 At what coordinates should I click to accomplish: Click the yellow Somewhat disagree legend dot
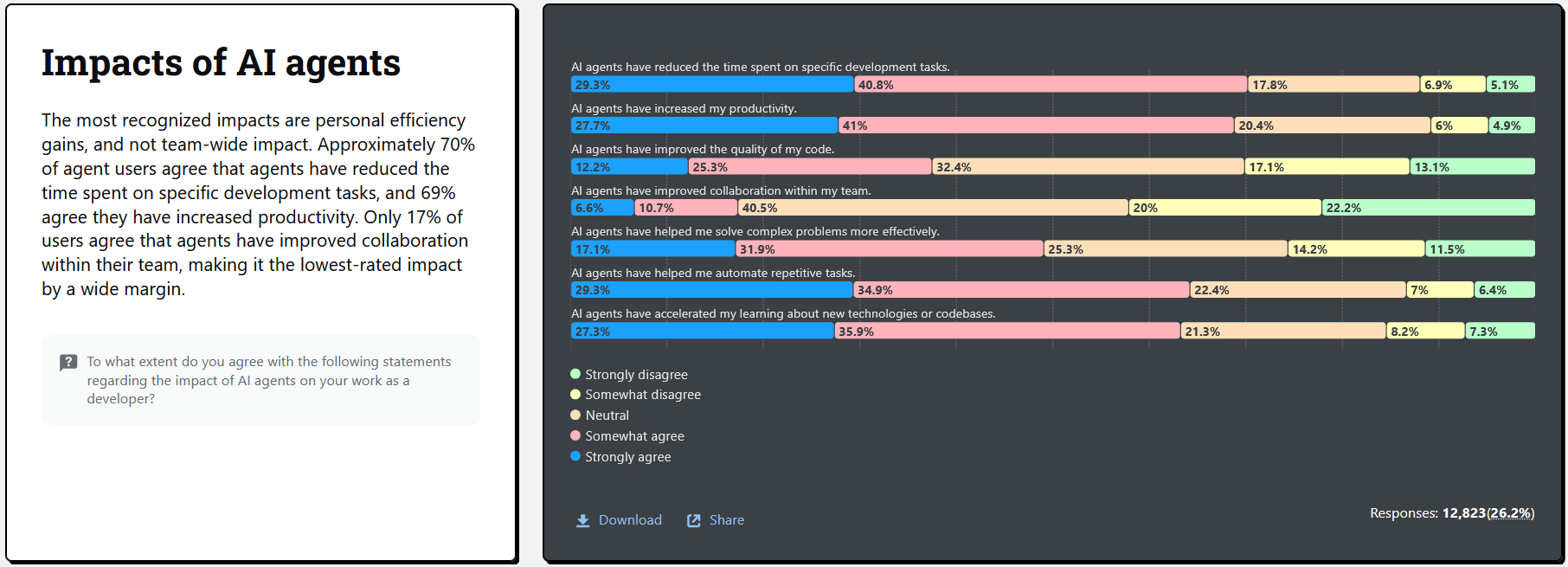[575, 394]
